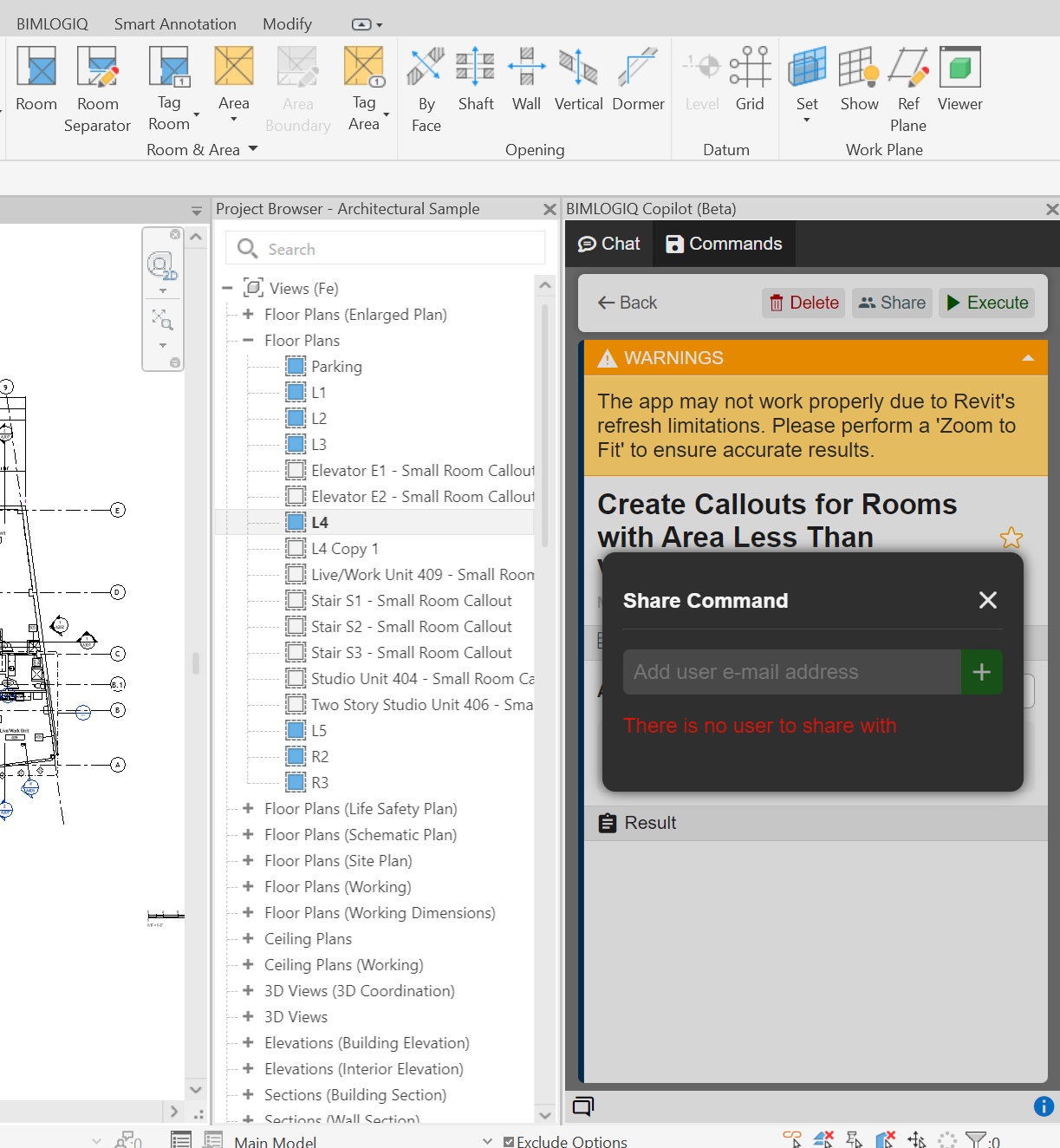Switch to the Chat tab

click(x=609, y=244)
